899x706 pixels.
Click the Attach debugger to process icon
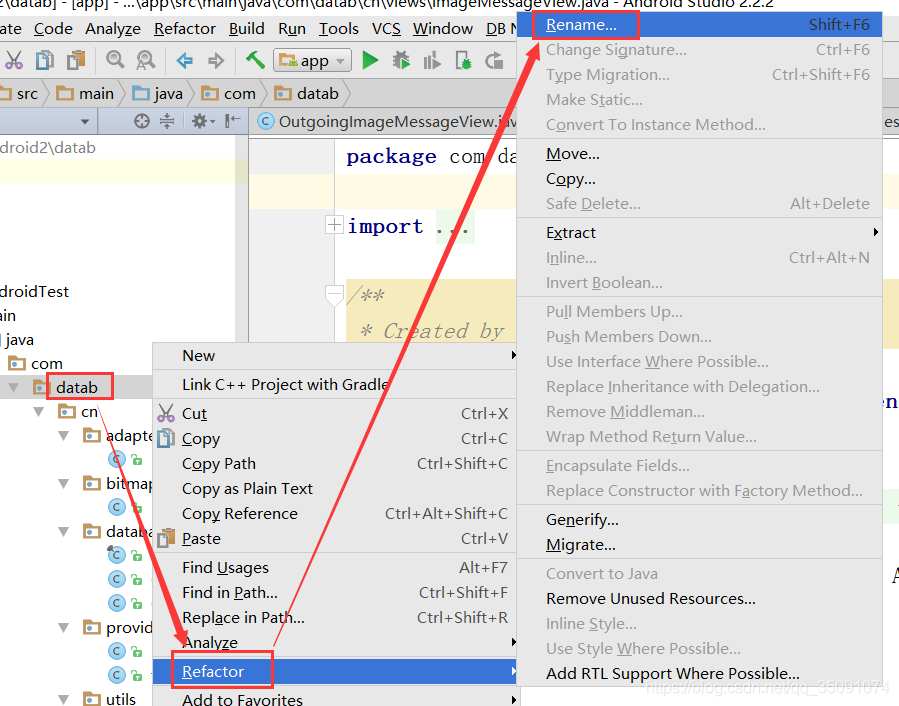click(463, 60)
